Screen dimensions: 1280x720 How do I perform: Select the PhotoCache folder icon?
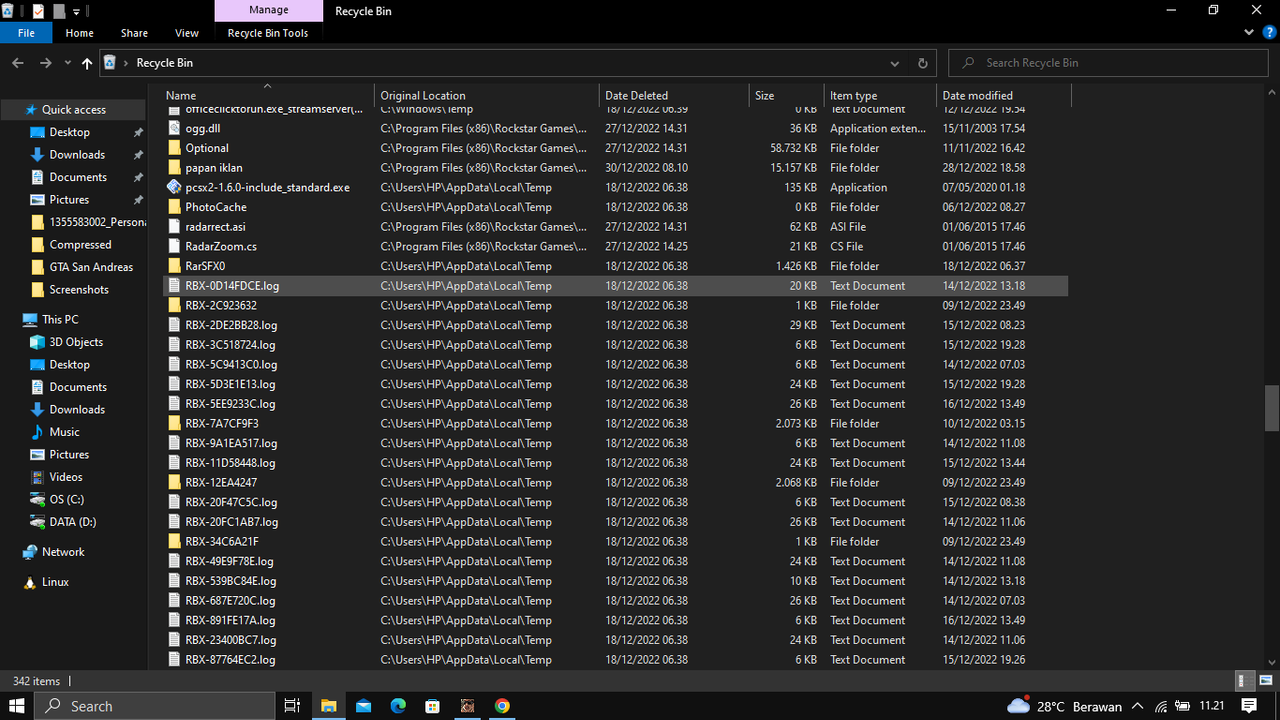[x=174, y=207]
